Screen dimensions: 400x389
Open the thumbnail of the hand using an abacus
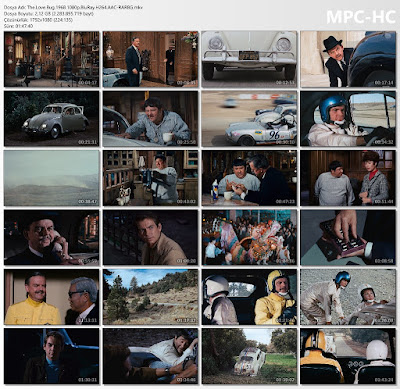click(x=348, y=238)
